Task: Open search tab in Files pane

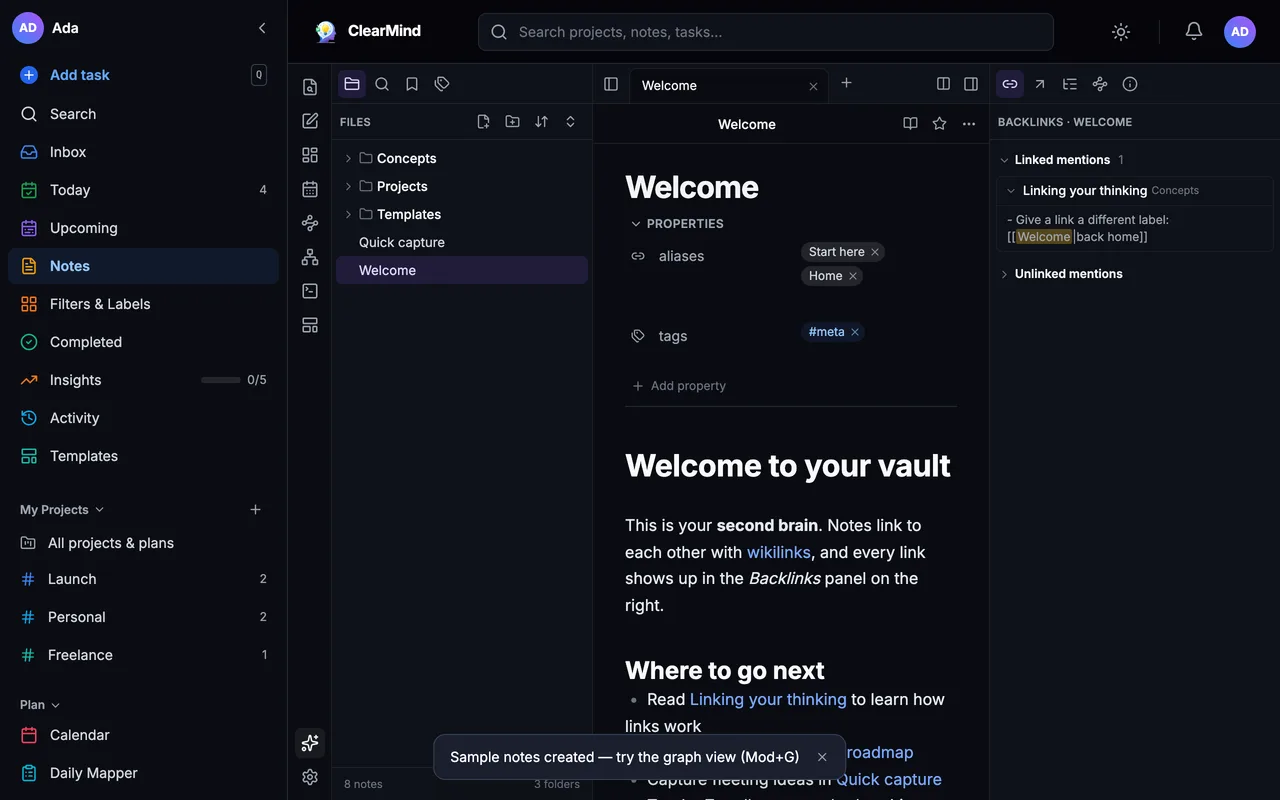Action: point(382,84)
